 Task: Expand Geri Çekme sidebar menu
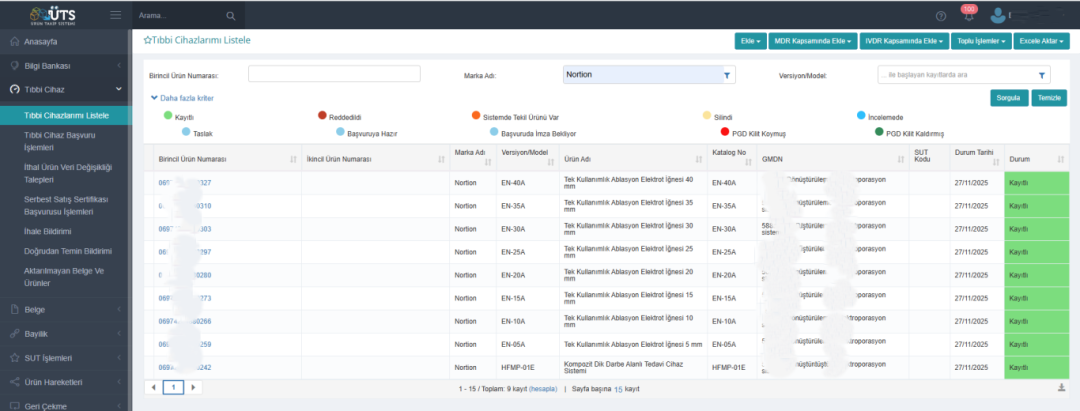(65, 405)
